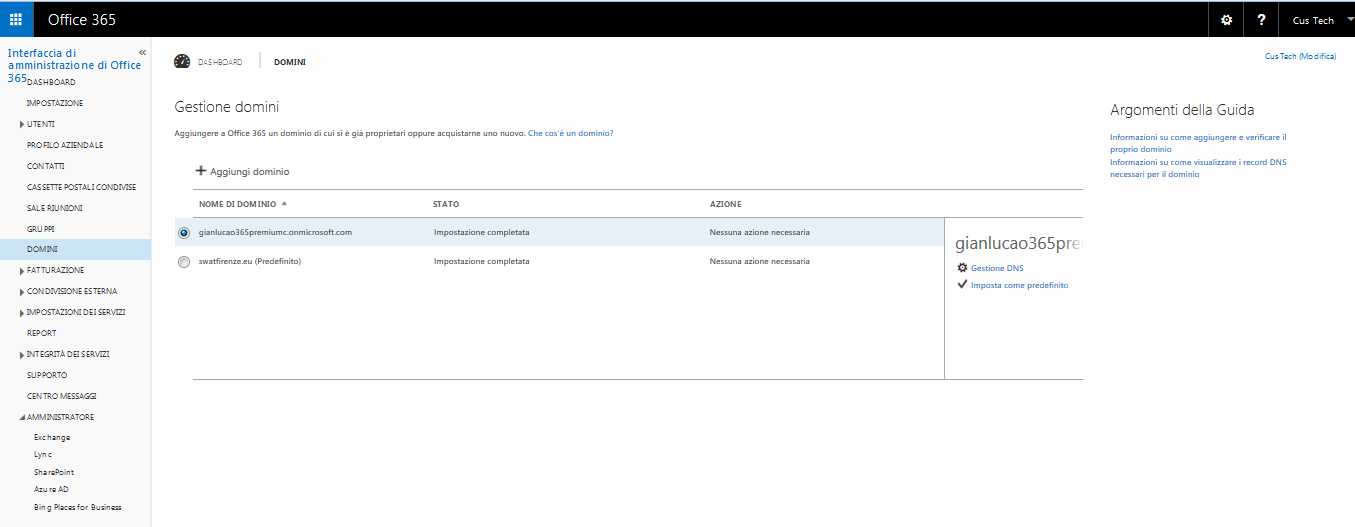The image size is (1355, 527).
Task: Click AZIONE column header
Action: tap(726, 204)
